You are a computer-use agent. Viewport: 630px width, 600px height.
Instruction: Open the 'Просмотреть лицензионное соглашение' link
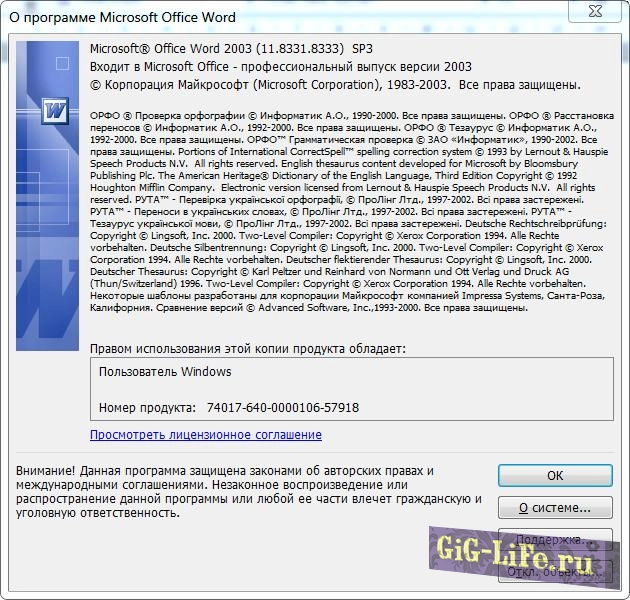click(206, 435)
